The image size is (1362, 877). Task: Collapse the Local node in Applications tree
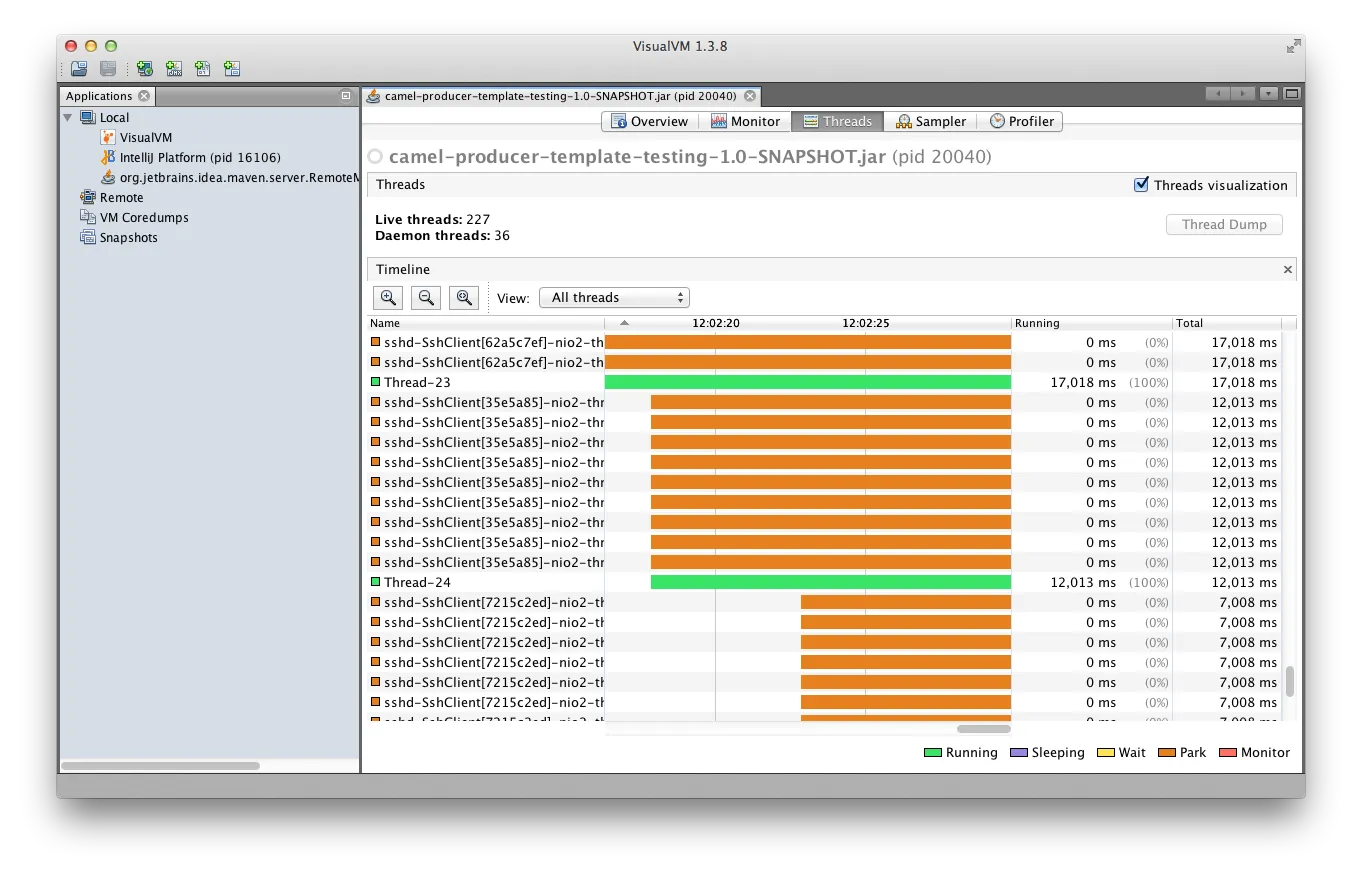pyautogui.click(x=68, y=117)
